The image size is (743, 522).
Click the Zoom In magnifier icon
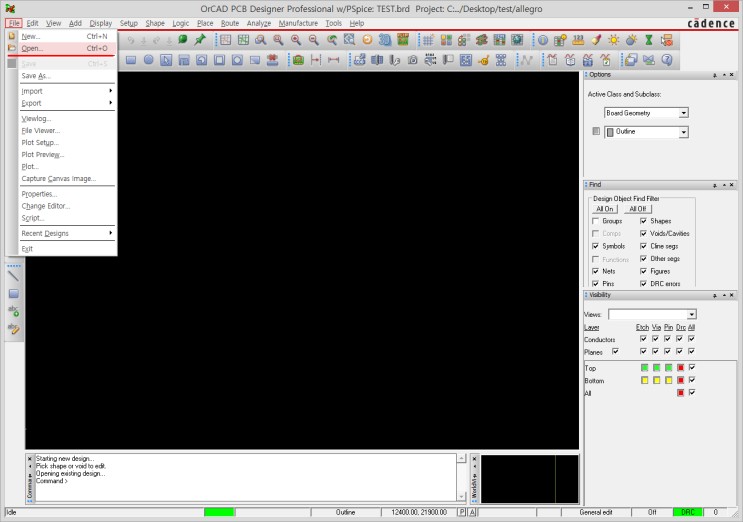296,40
